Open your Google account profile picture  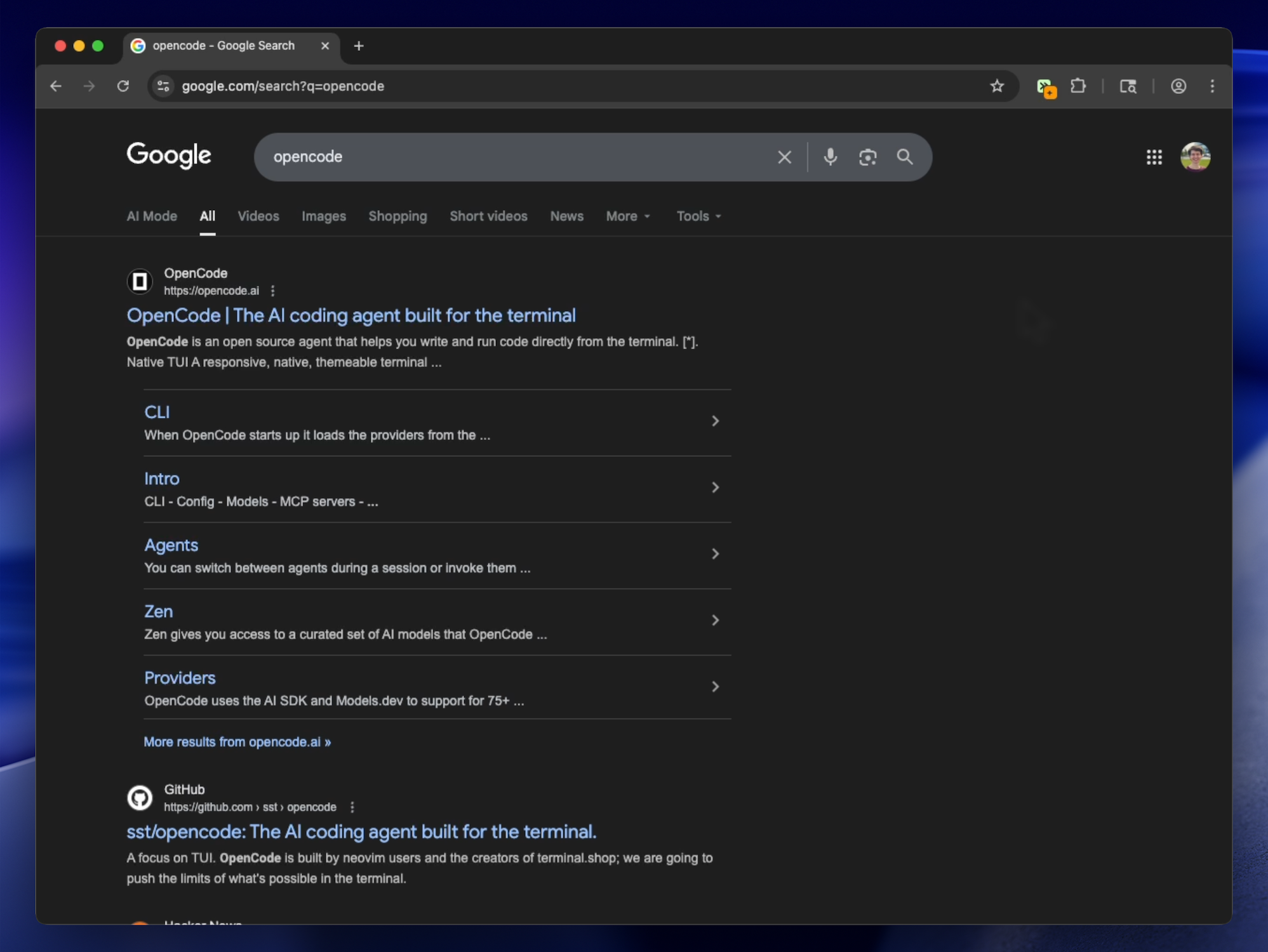coord(1196,157)
